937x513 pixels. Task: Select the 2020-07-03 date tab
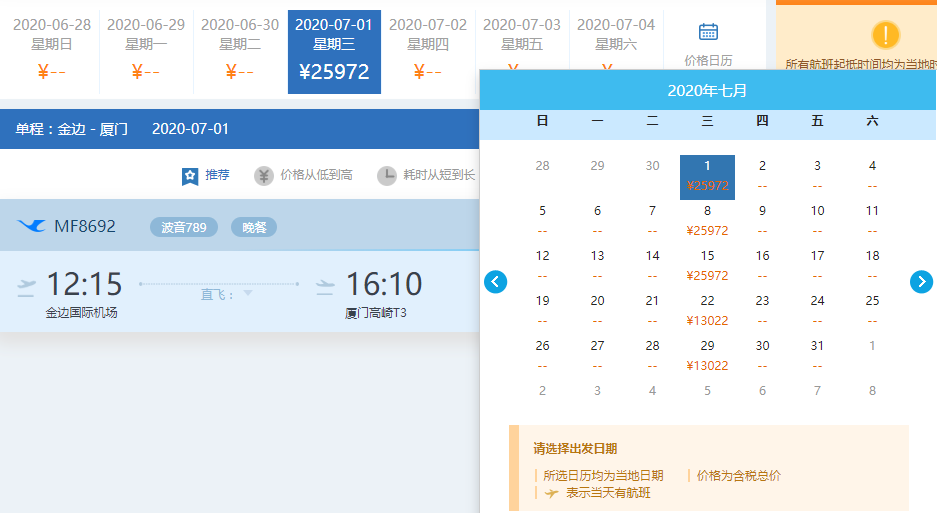pyautogui.click(x=522, y=39)
